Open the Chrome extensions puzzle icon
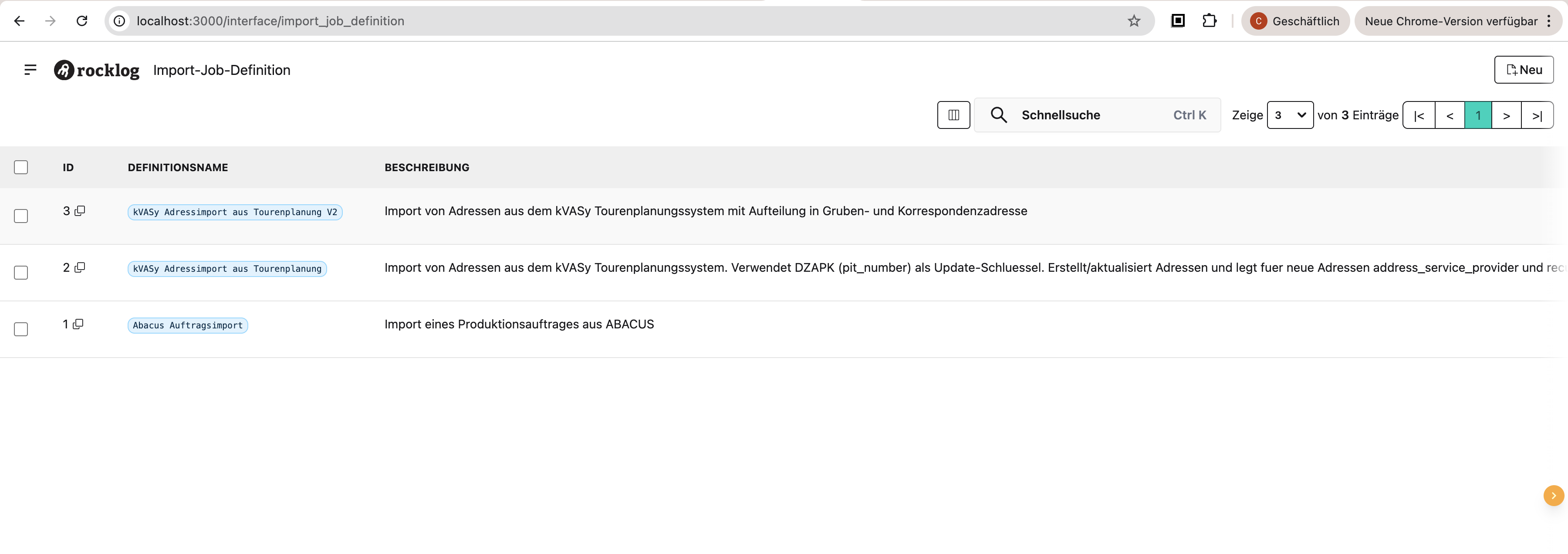The image size is (1568, 554). click(1209, 21)
